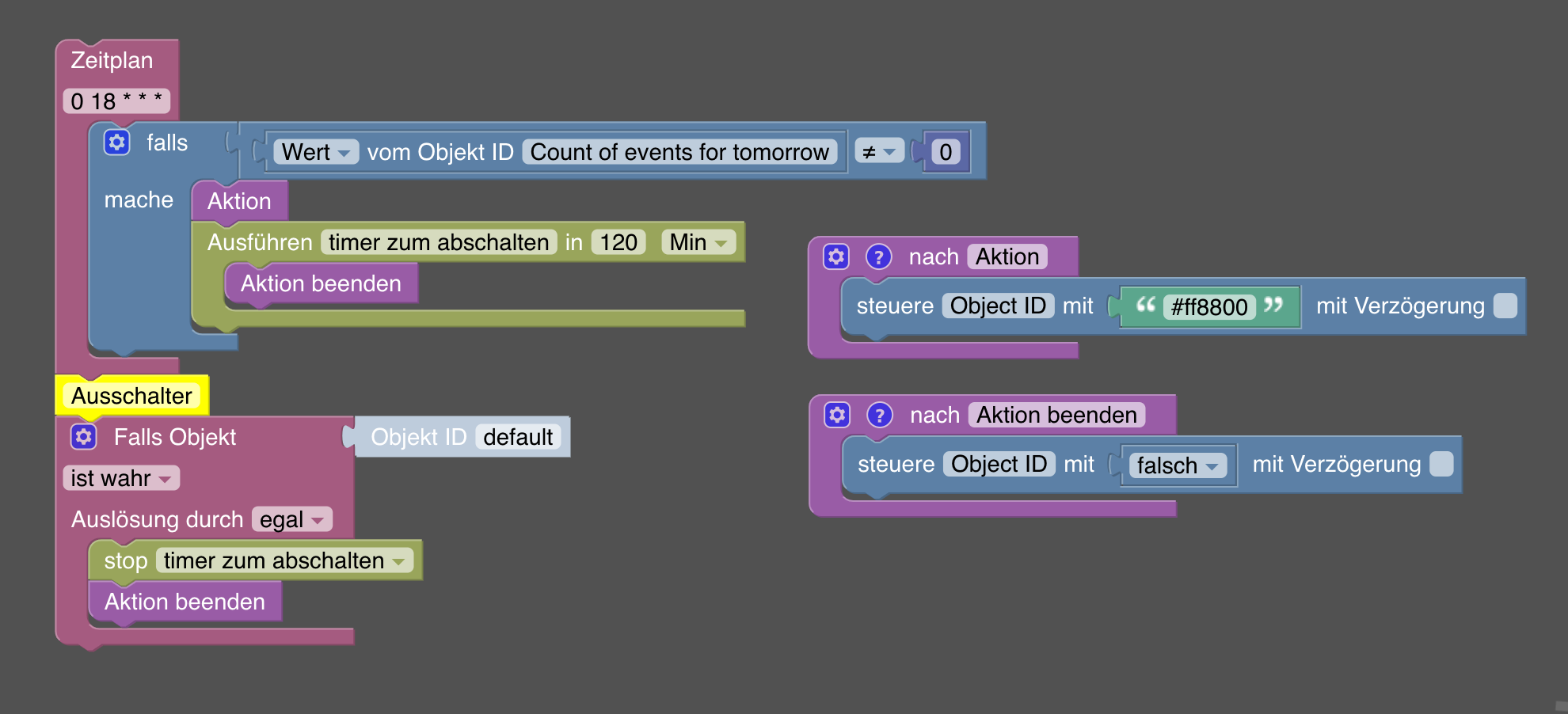Toggle delay checkbox on #ff8800 steuere block
This screenshot has width=1568, height=714.
1505,306
